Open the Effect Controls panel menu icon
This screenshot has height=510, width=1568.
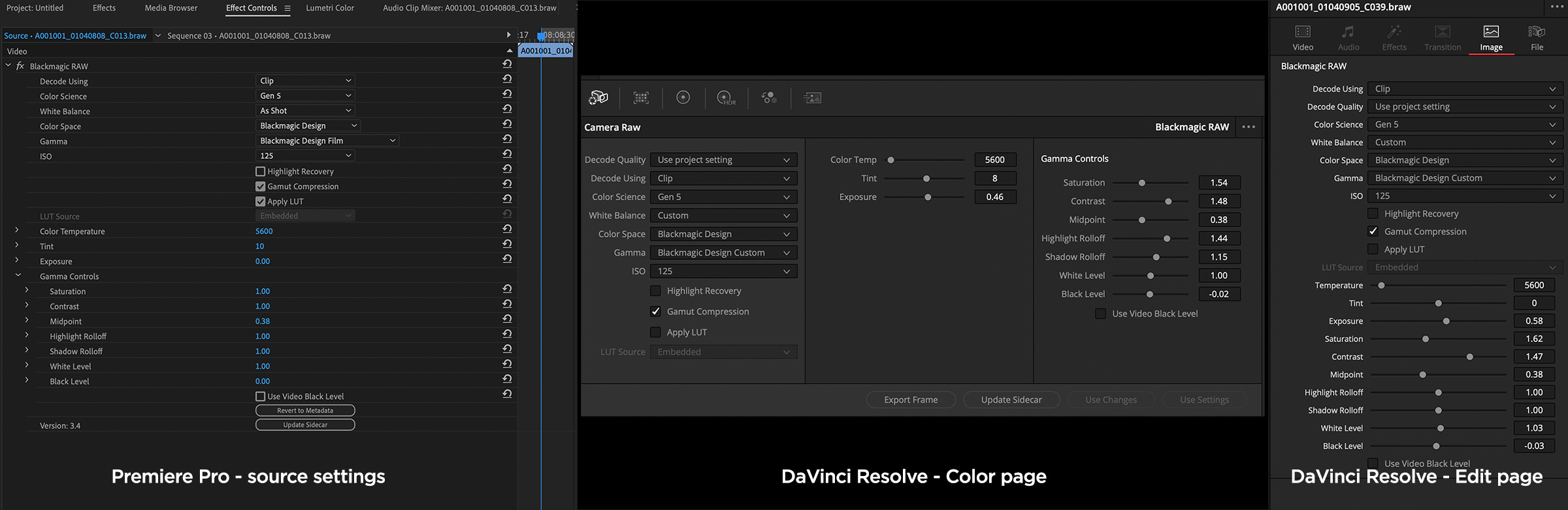pos(287,8)
